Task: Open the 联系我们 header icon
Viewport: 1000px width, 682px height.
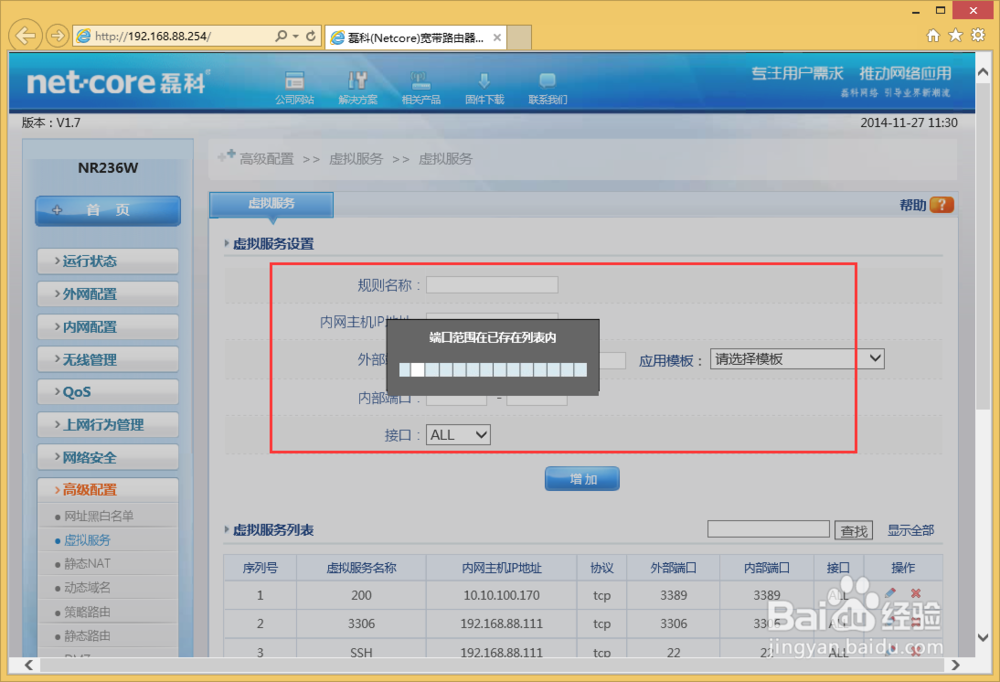Action: pyautogui.click(x=547, y=87)
